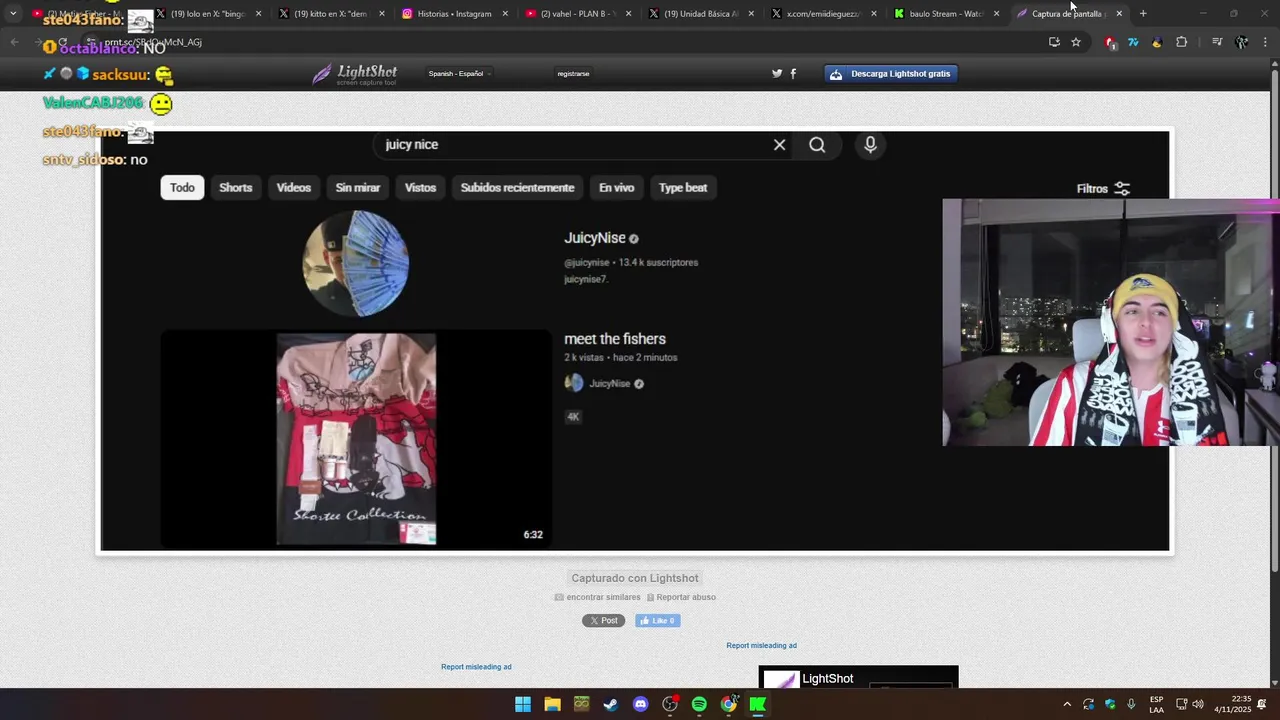Select the En vivo filter chip

point(616,188)
